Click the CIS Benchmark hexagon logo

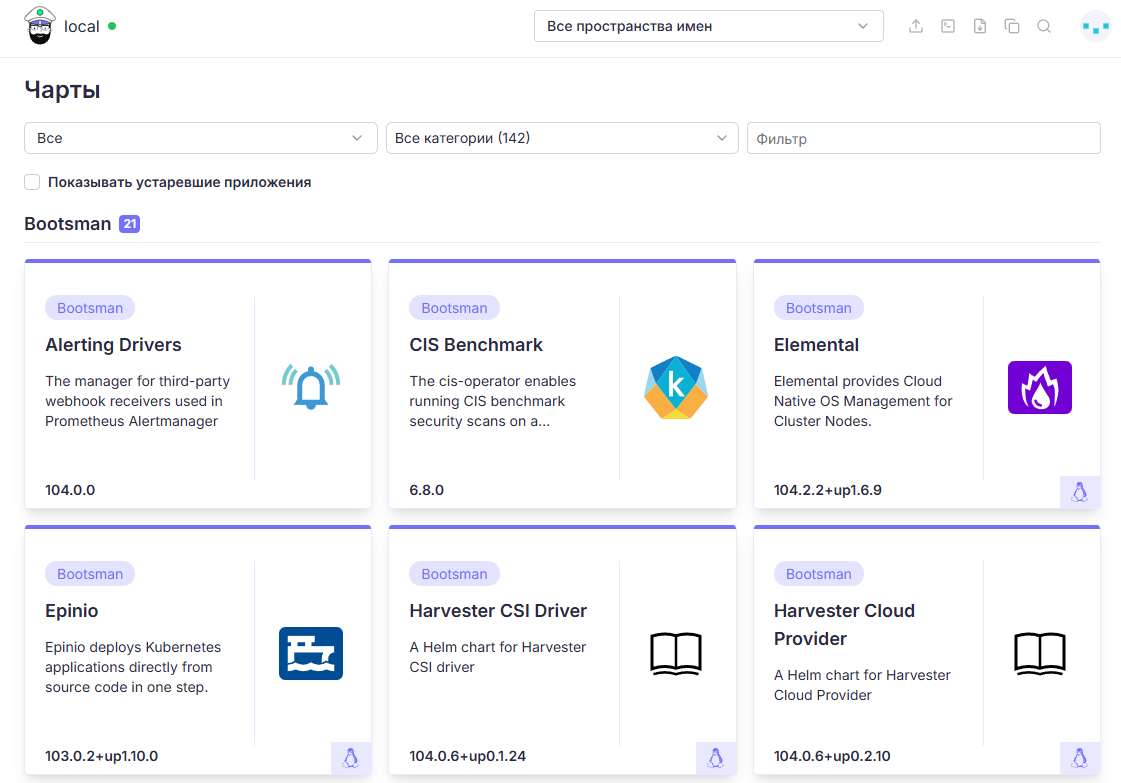(x=676, y=387)
